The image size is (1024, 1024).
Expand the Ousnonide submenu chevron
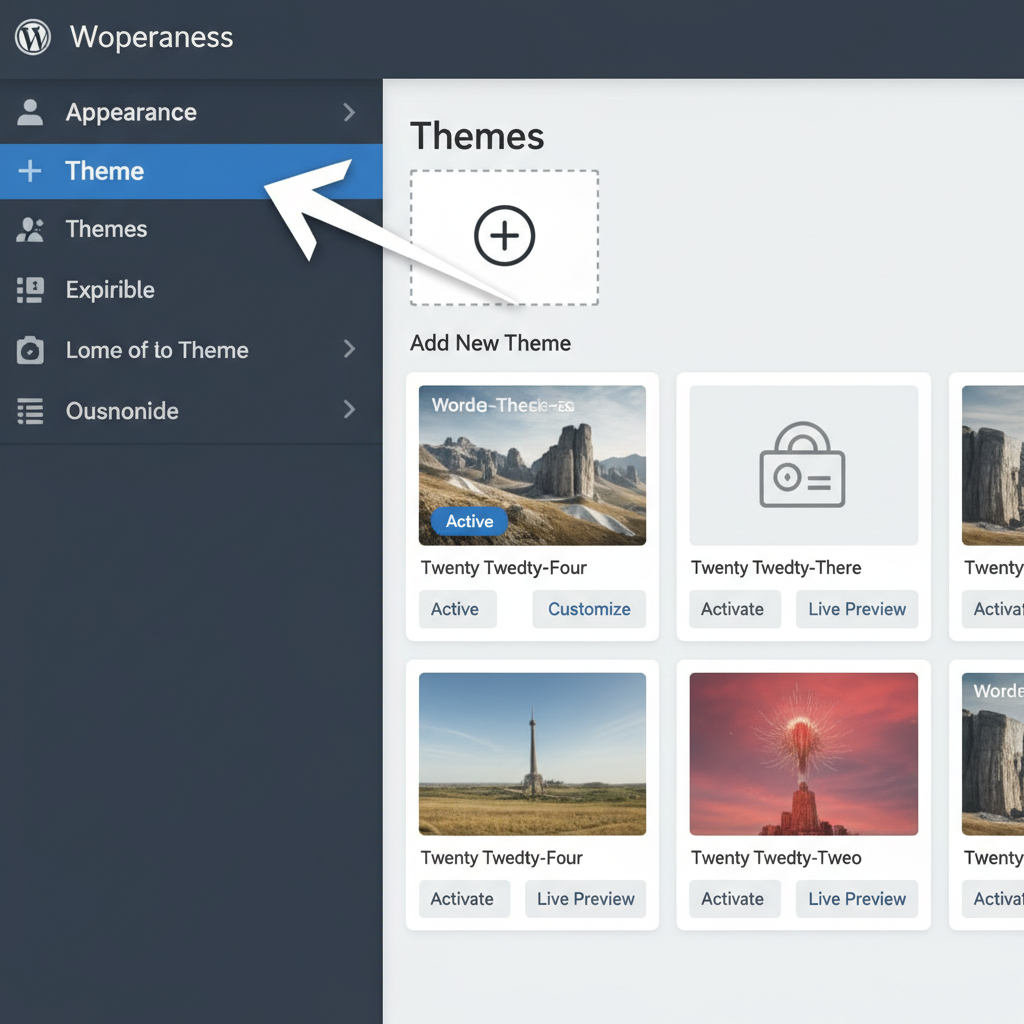[349, 409]
